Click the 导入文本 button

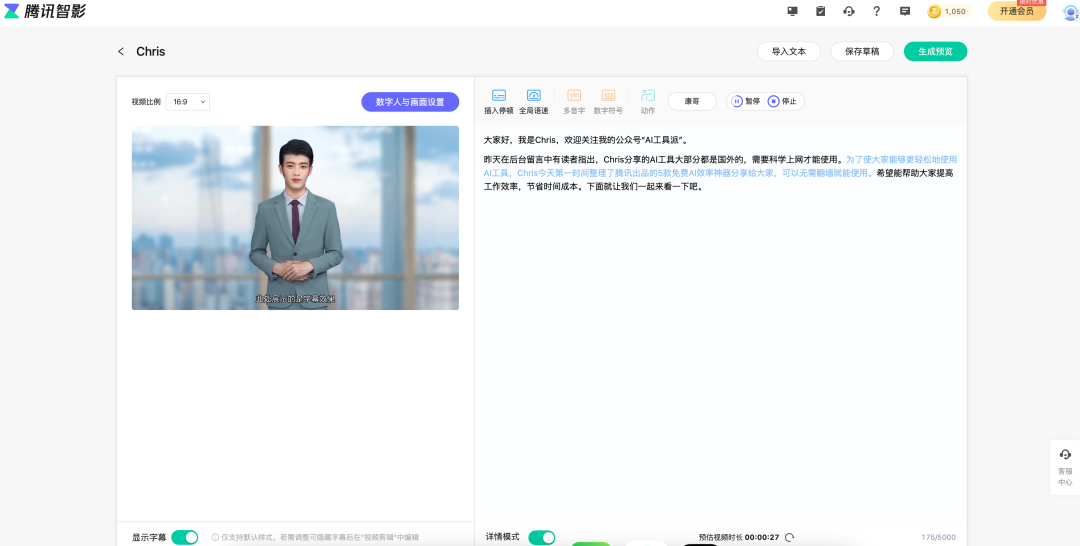coord(789,52)
